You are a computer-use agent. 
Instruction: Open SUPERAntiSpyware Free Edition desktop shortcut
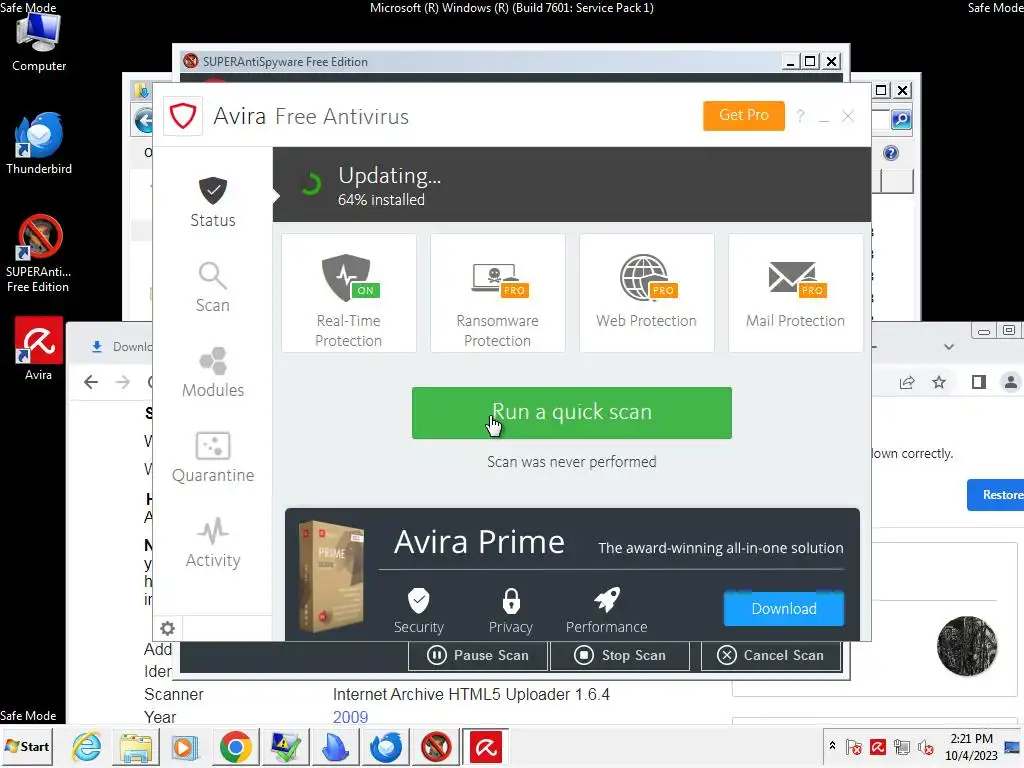[39, 253]
